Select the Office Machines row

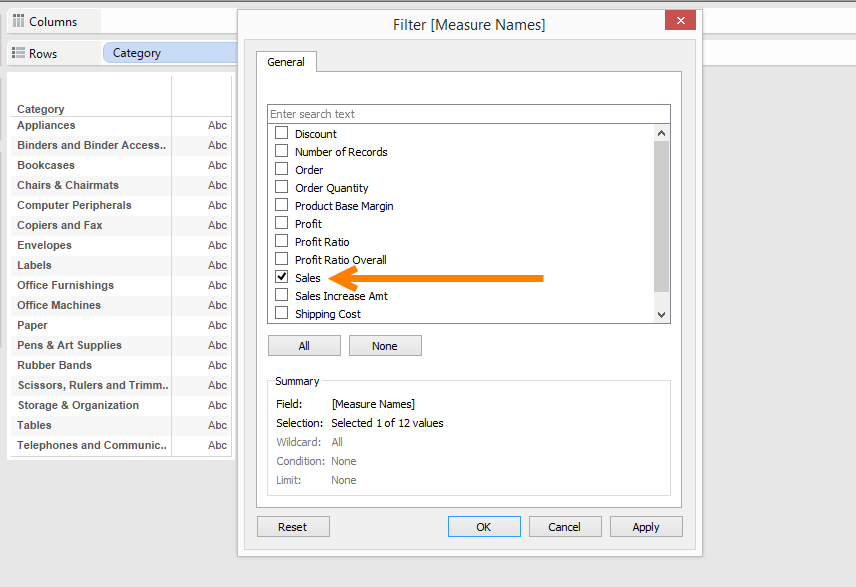coord(59,305)
